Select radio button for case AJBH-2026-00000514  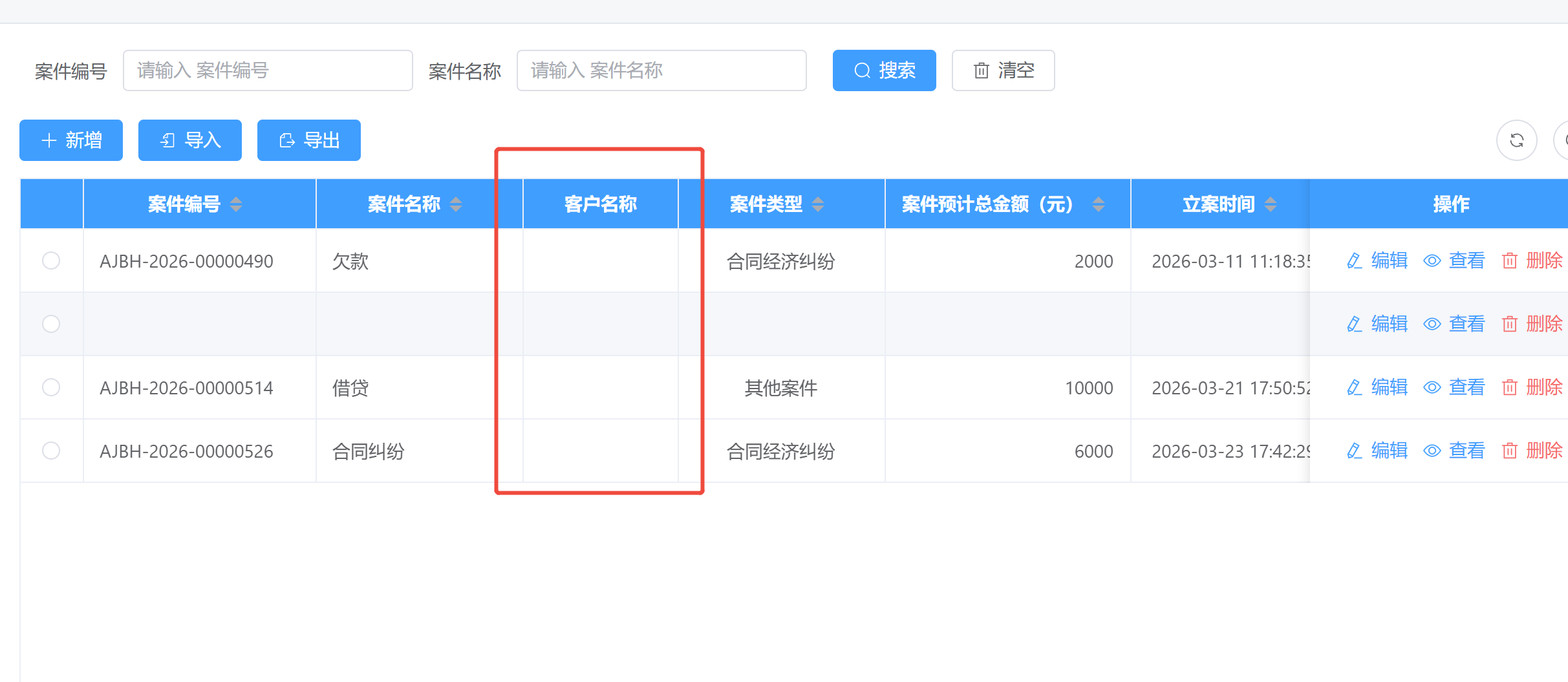tap(51, 387)
